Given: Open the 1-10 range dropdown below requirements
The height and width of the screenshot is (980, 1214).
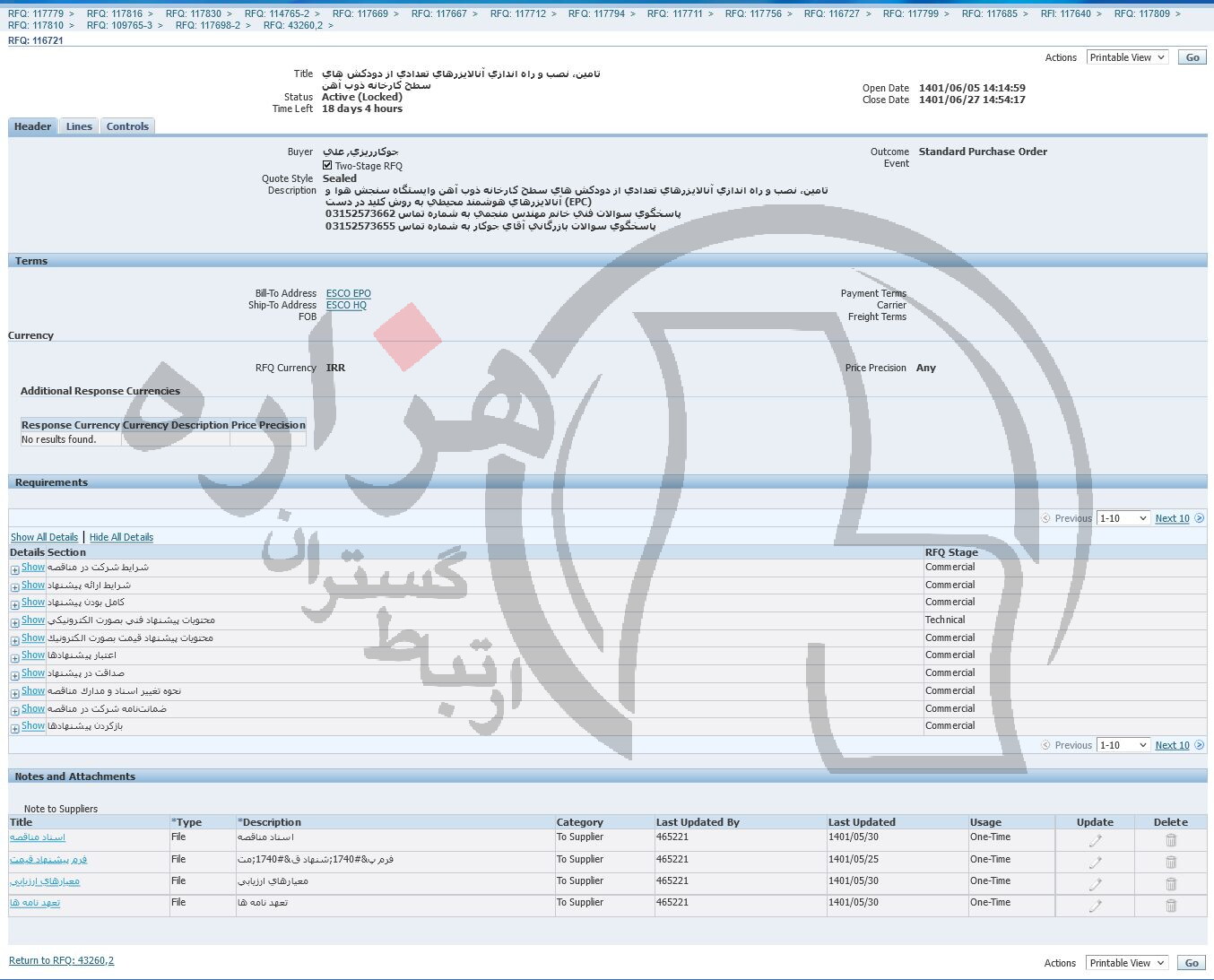Looking at the screenshot, I should click(1123, 745).
